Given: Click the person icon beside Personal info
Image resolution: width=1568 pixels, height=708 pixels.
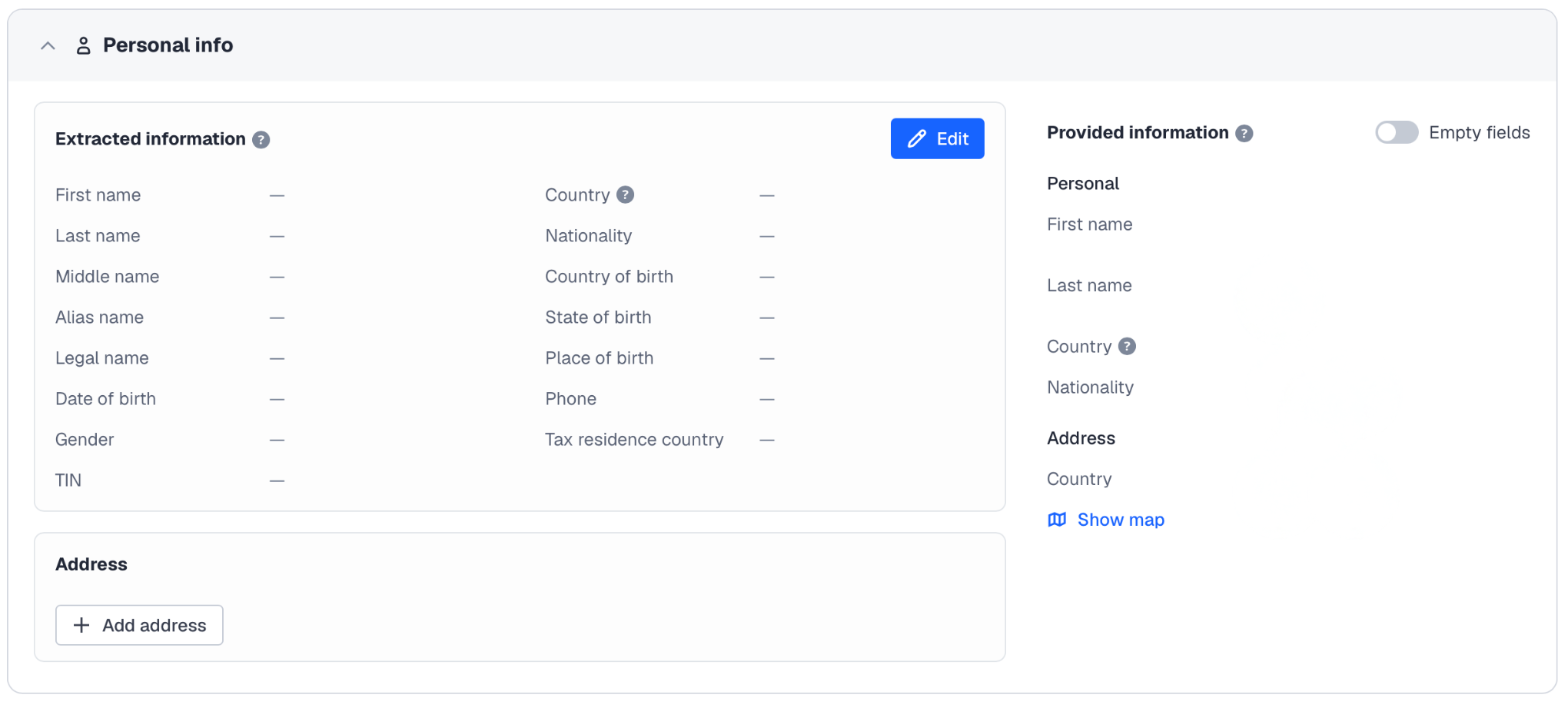Looking at the screenshot, I should click(84, 46).
